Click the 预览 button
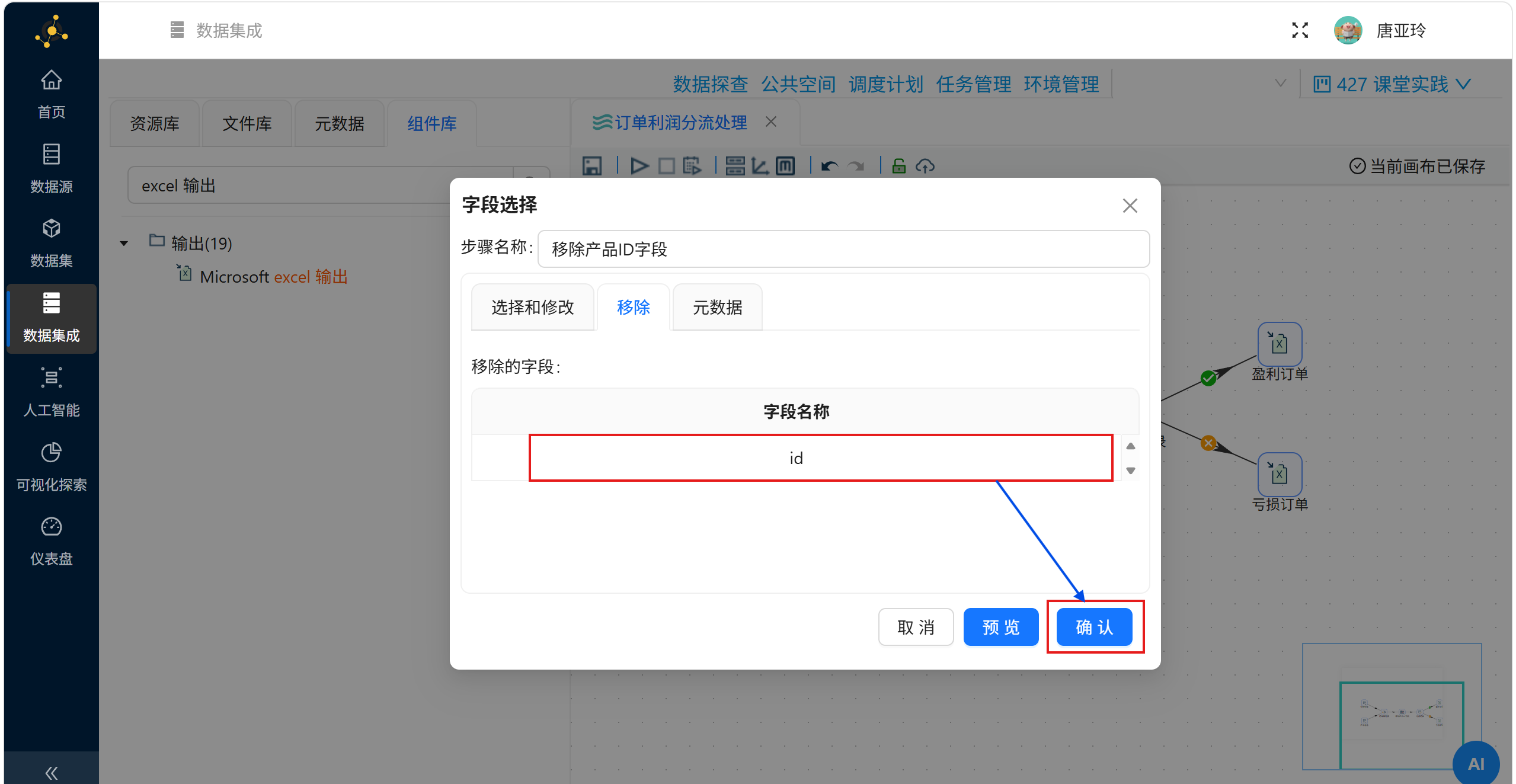The height and width of the screenshot is (784, 1516). (x=1000, y=627)
